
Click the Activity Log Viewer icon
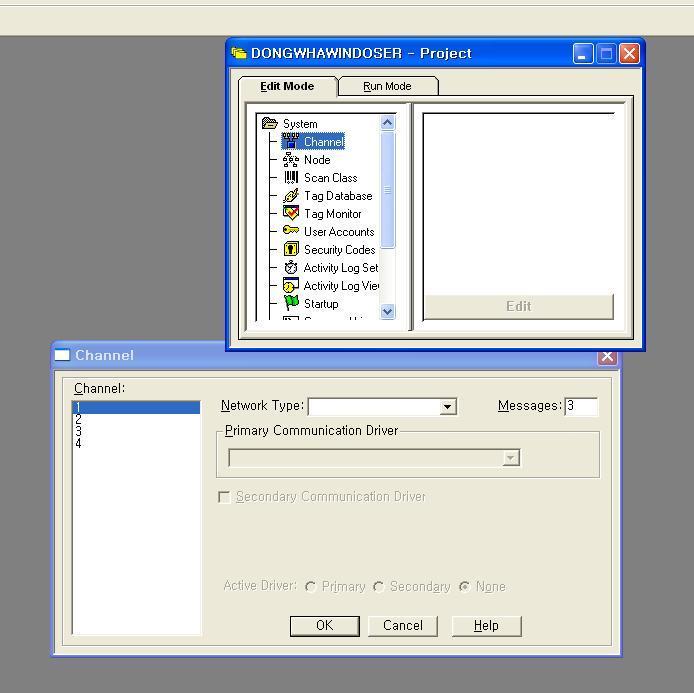290,285
